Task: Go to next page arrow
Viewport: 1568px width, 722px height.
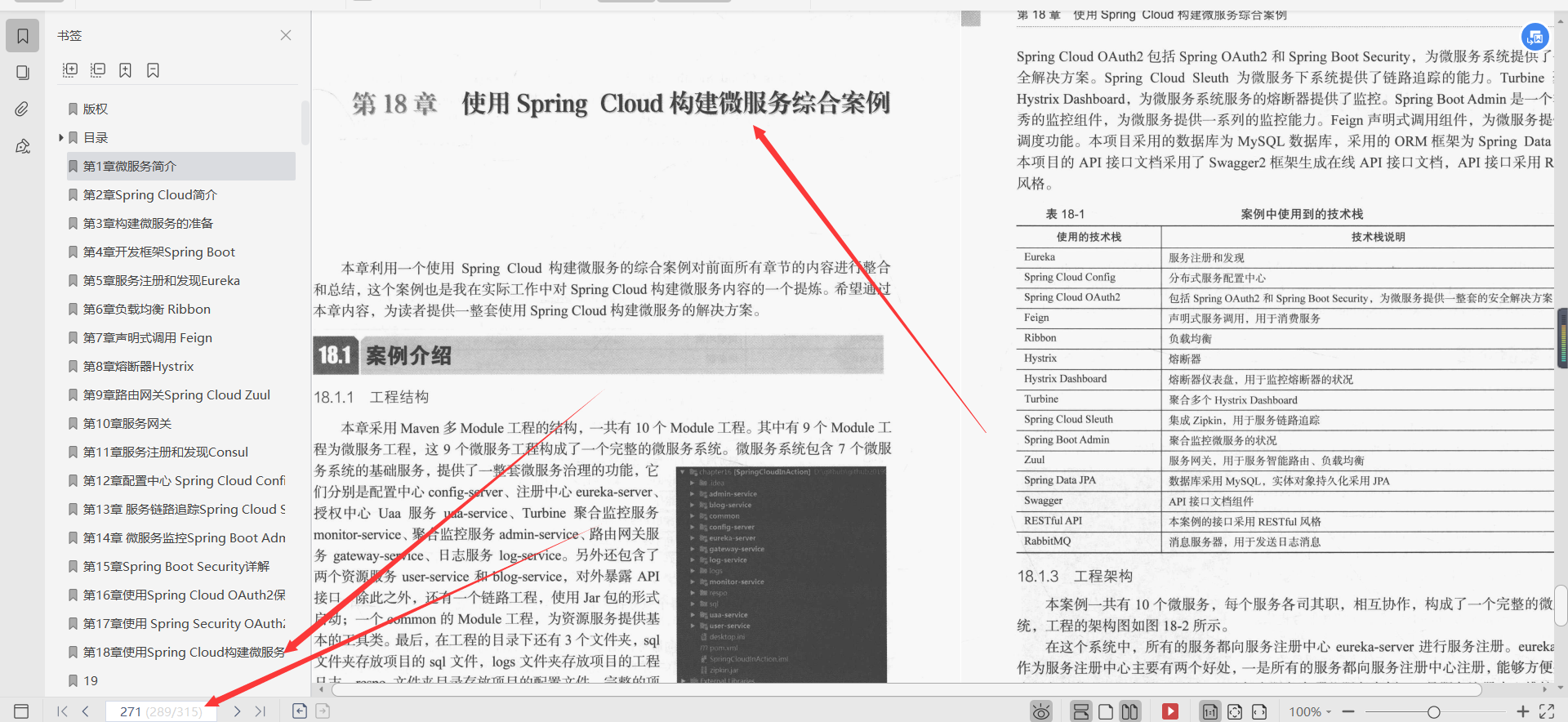Action: pyautogui.click(x=237, y=711)
